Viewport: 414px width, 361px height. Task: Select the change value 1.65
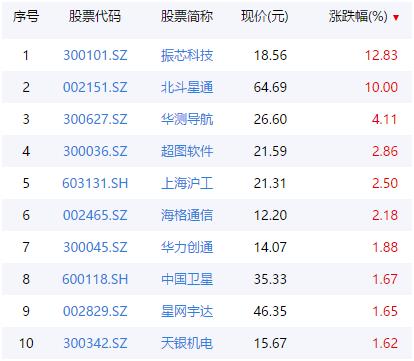385,311
